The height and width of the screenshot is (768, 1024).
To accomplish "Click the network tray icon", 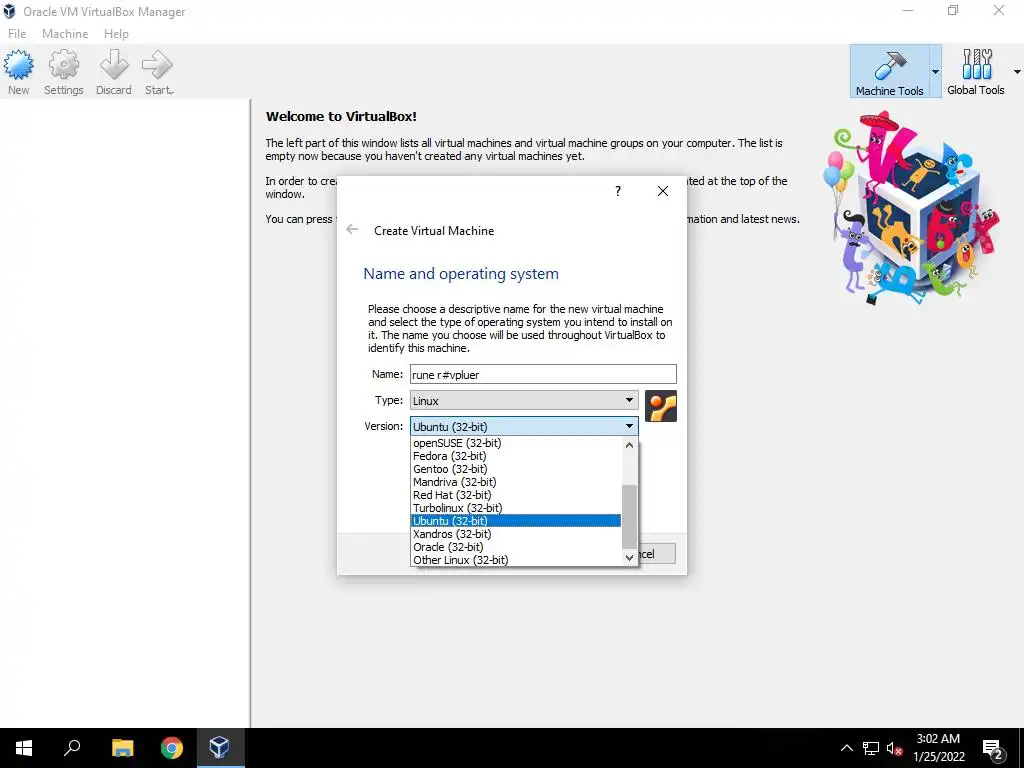I will click(x=871, y=748).
